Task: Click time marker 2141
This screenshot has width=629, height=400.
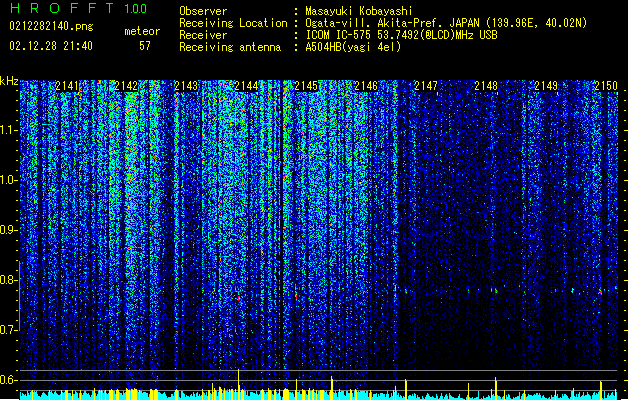Action: click(x=67, y=86)
